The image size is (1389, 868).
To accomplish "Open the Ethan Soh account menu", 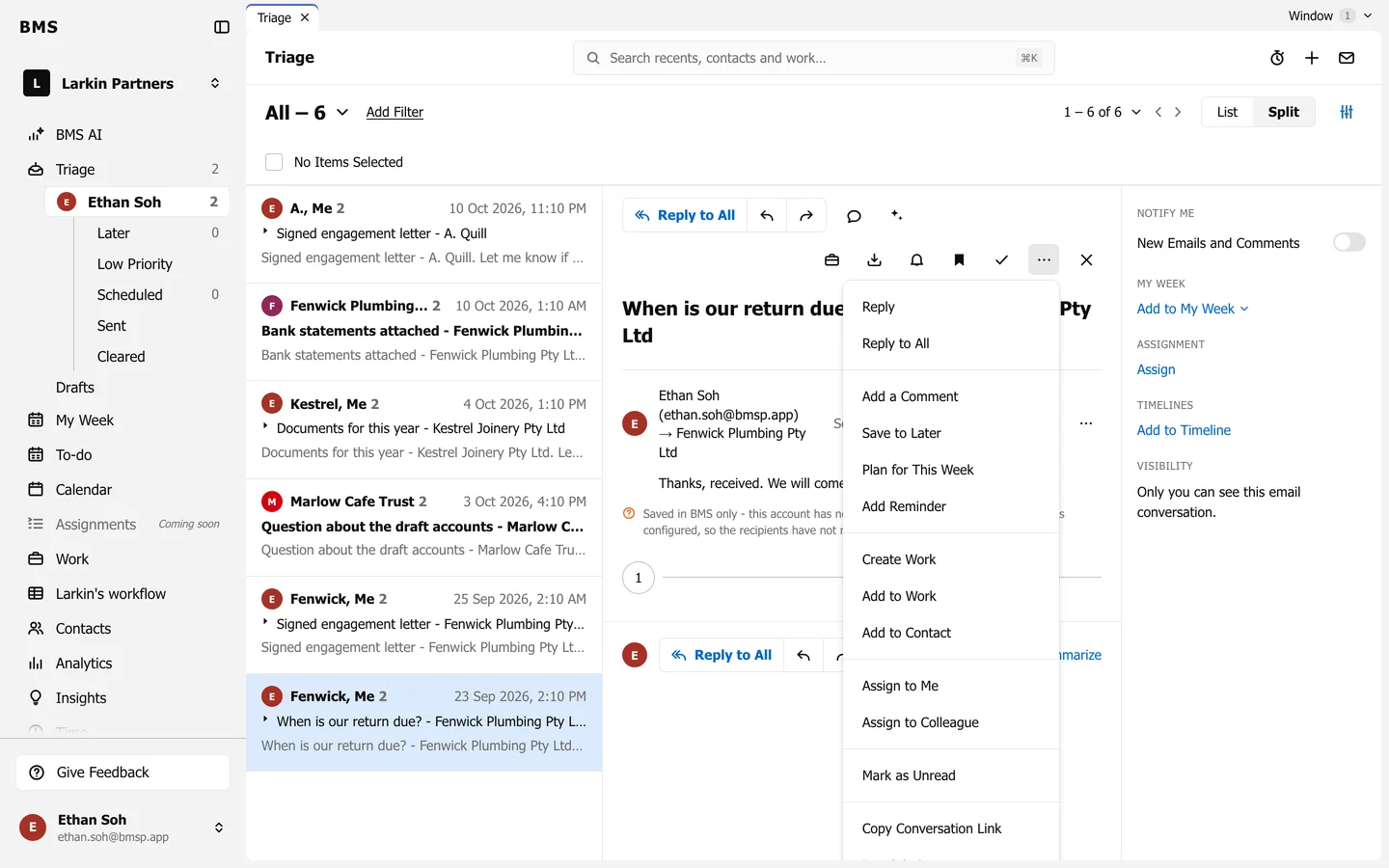I will point(123,827).
